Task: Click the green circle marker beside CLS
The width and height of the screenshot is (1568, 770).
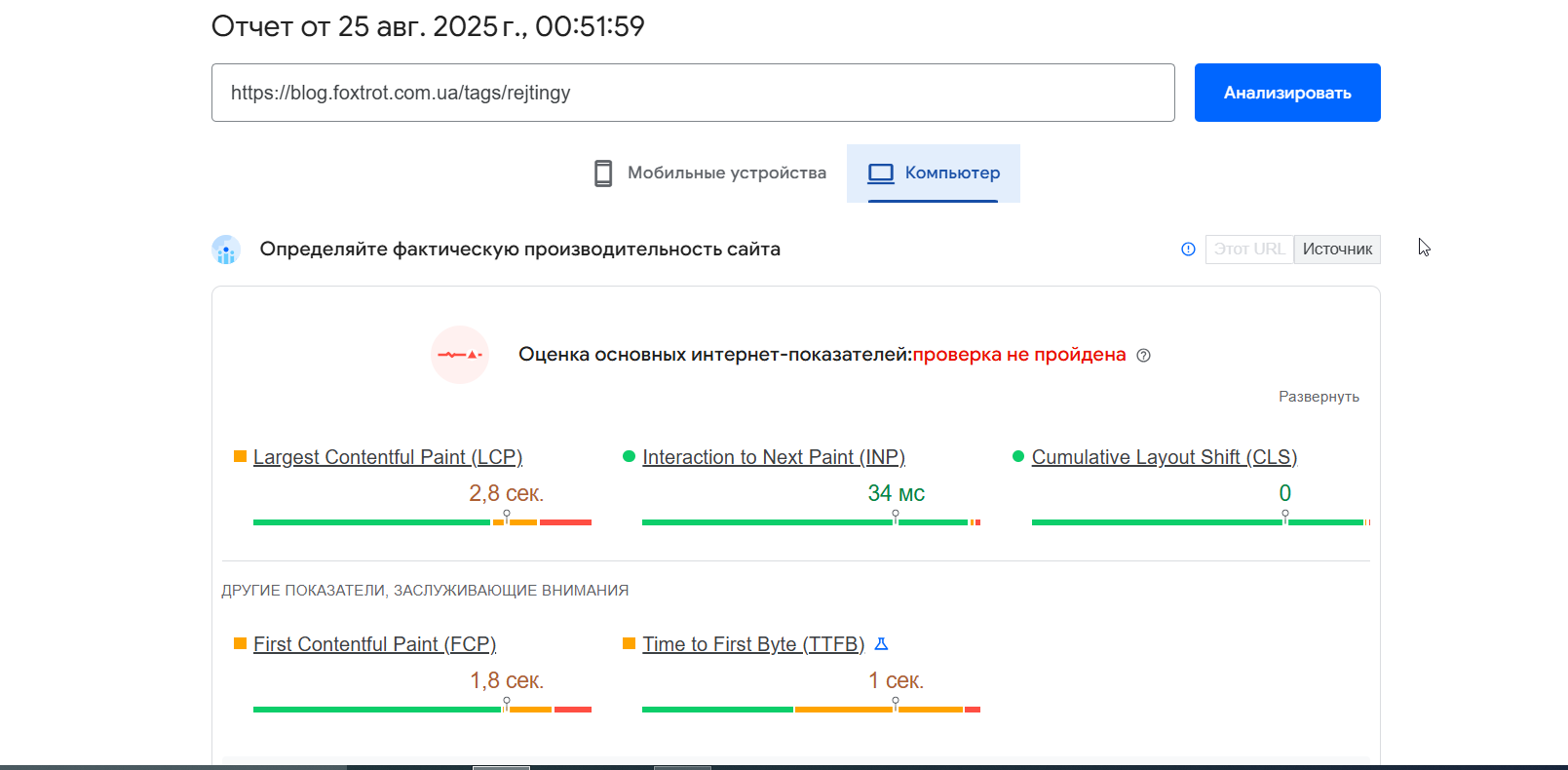Action: point(1018,456)
